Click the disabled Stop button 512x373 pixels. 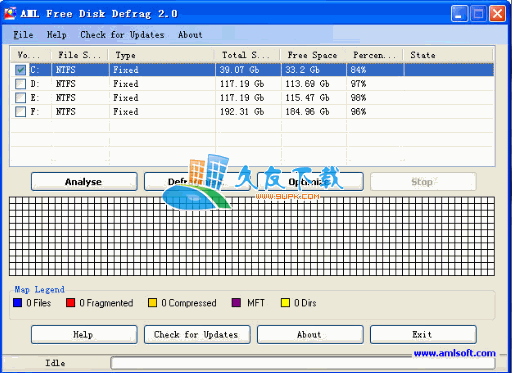(x=423, y=182)
